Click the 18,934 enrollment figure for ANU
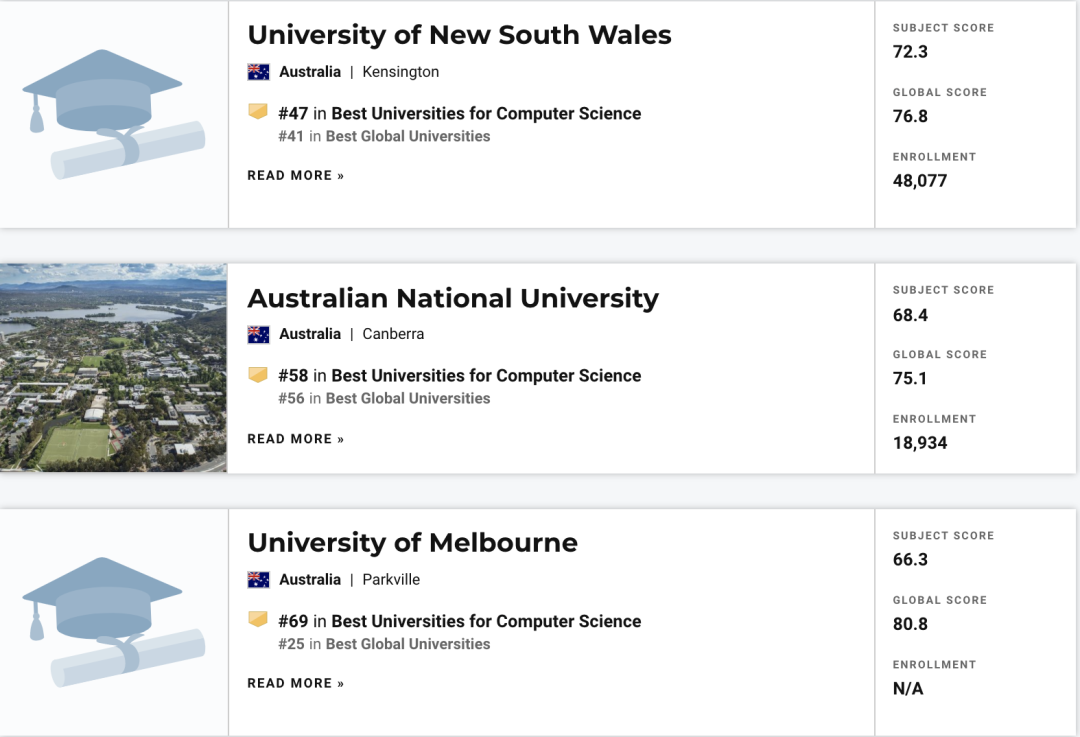Viewport: 1080px width, 737px height. pos(920,443)
